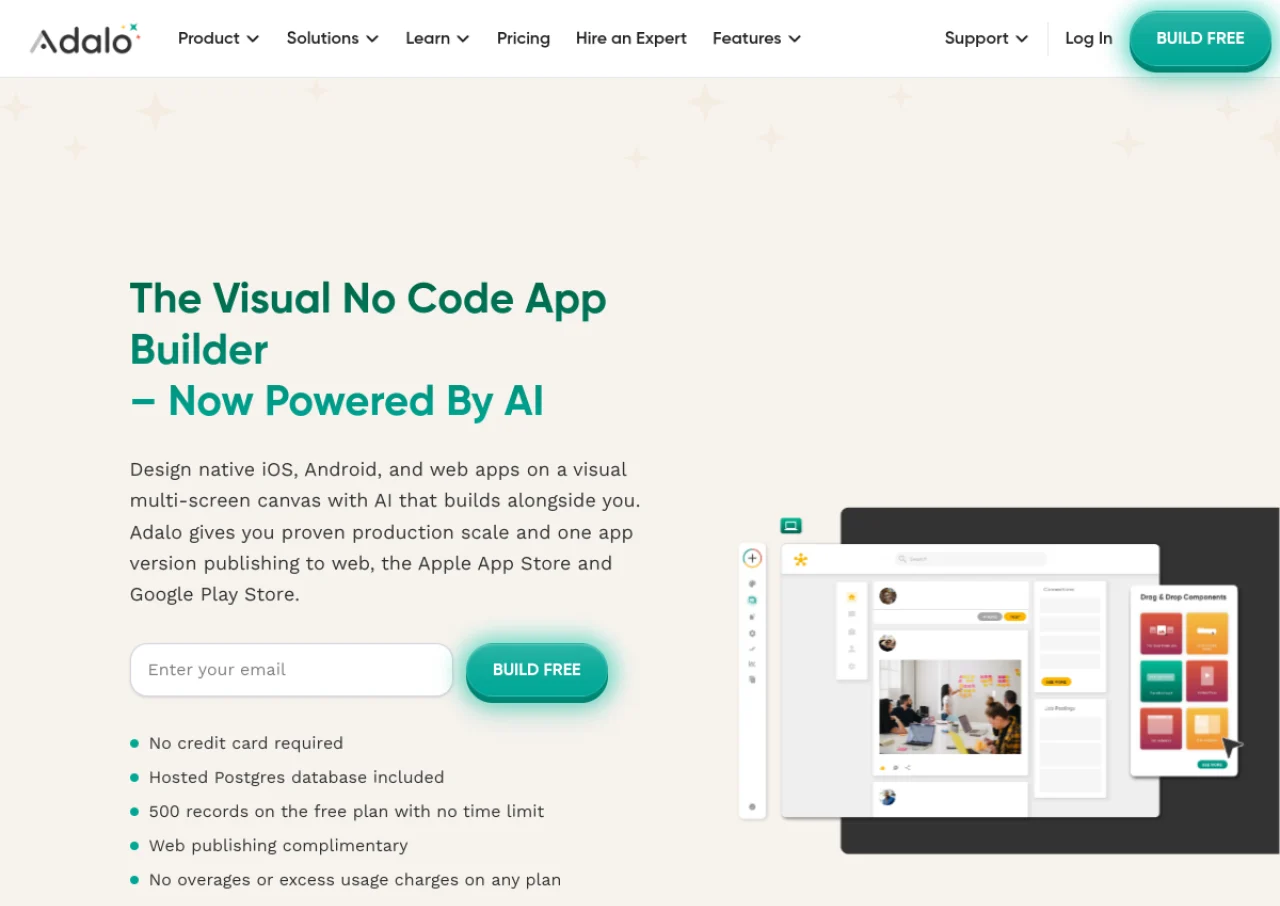Open the Hire an Expert page
Screen dimensions: 1280x906
click(x=631, y=38)
